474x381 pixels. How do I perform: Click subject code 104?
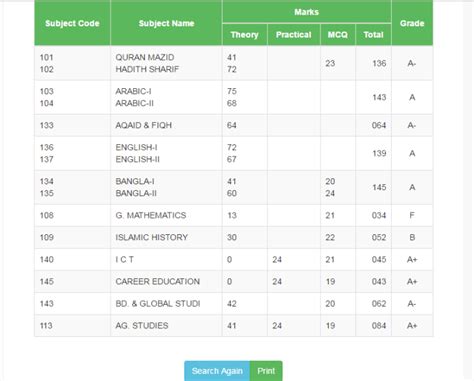[47, 103]
